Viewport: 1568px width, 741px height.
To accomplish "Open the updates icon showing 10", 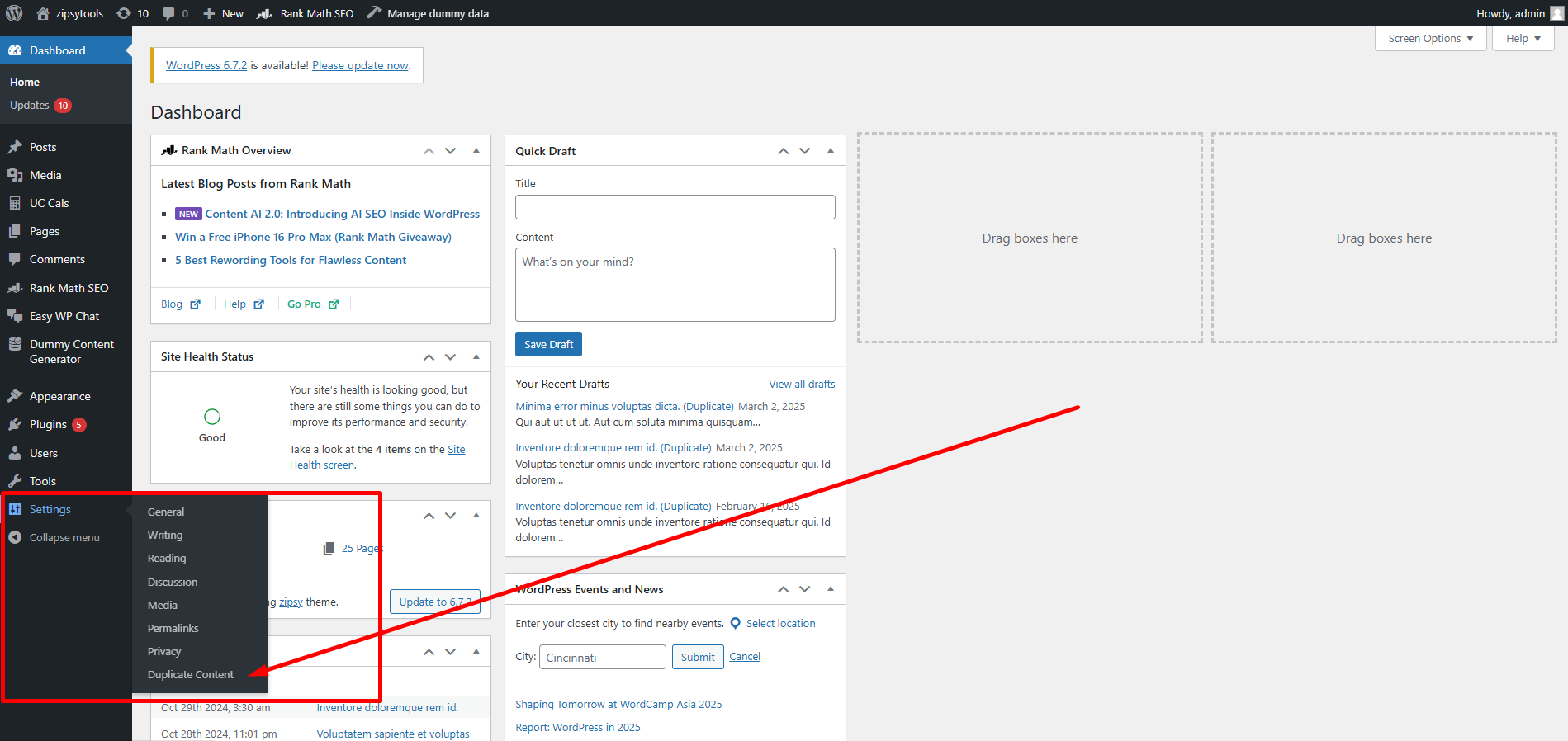I will point(132,13).
